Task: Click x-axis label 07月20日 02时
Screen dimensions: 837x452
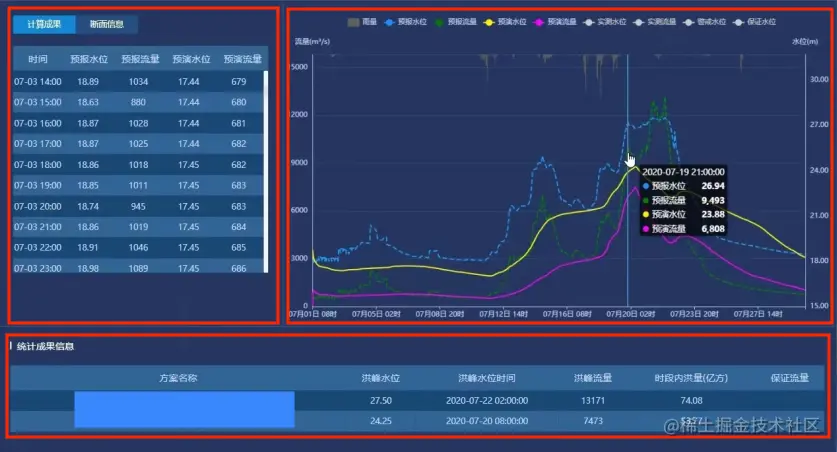Action: (630, 314)
